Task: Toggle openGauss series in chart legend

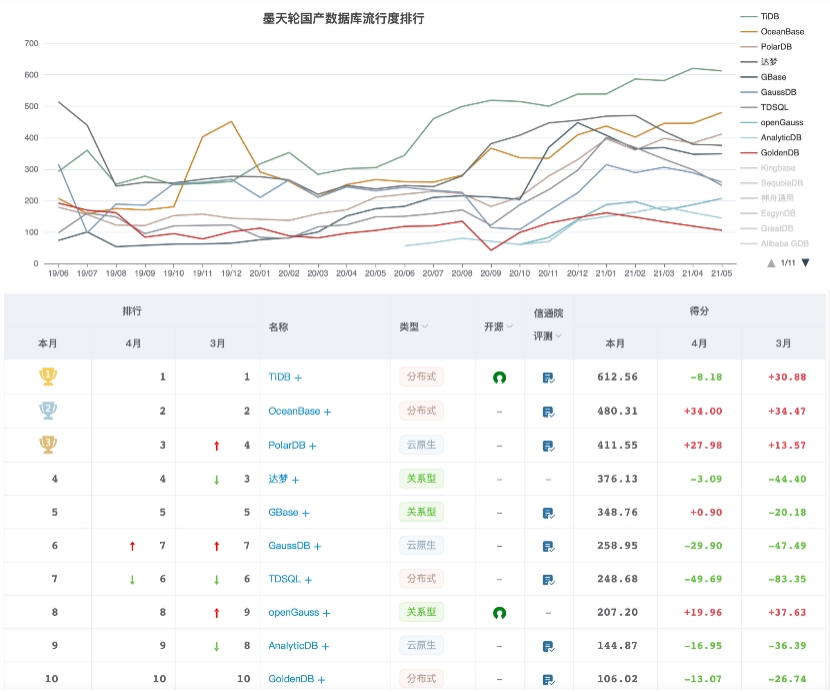Action: [x=771, y=122]
